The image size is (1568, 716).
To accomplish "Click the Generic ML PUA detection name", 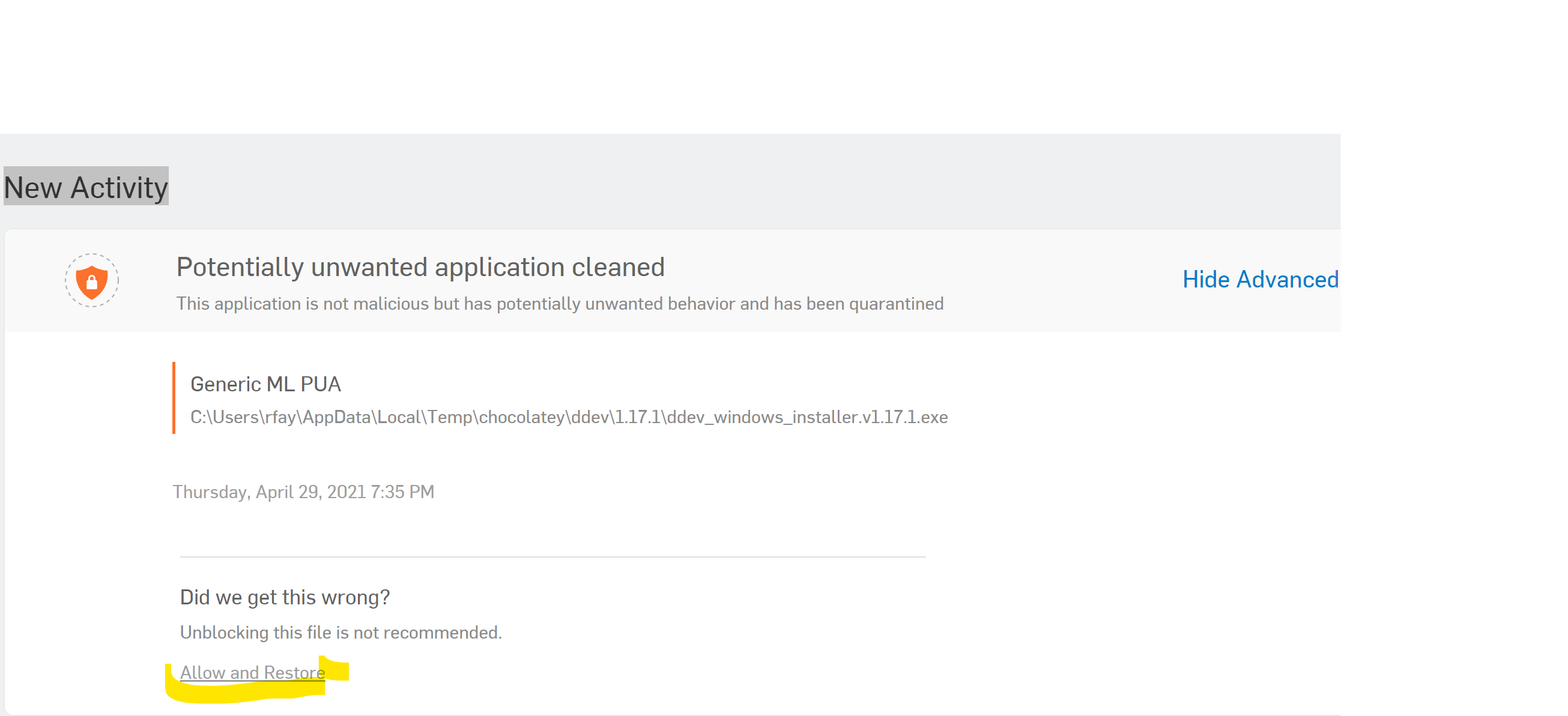I will [x=265, y=384].
